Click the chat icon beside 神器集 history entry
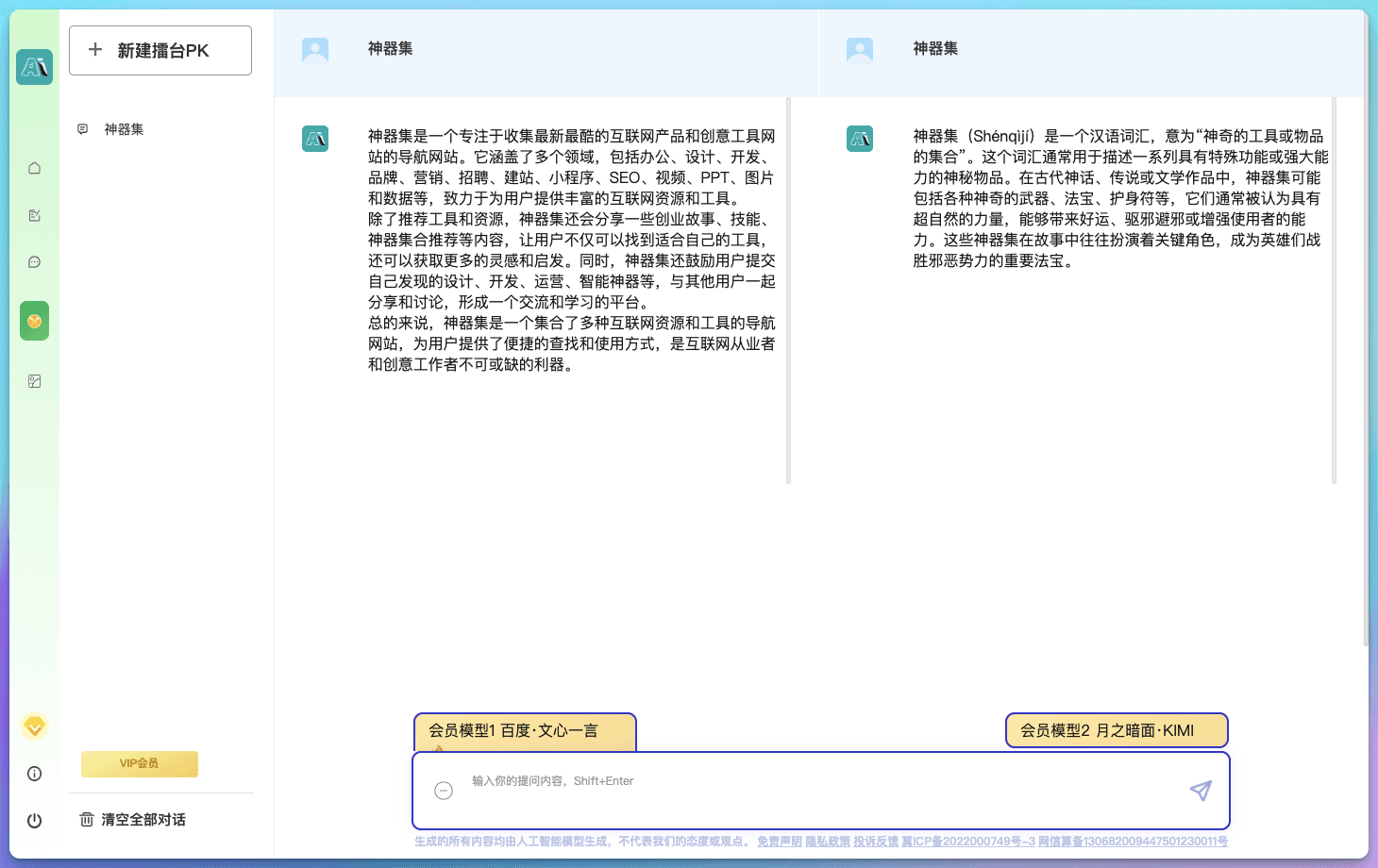Viewport: 1378px width, 868px height. 83,129
